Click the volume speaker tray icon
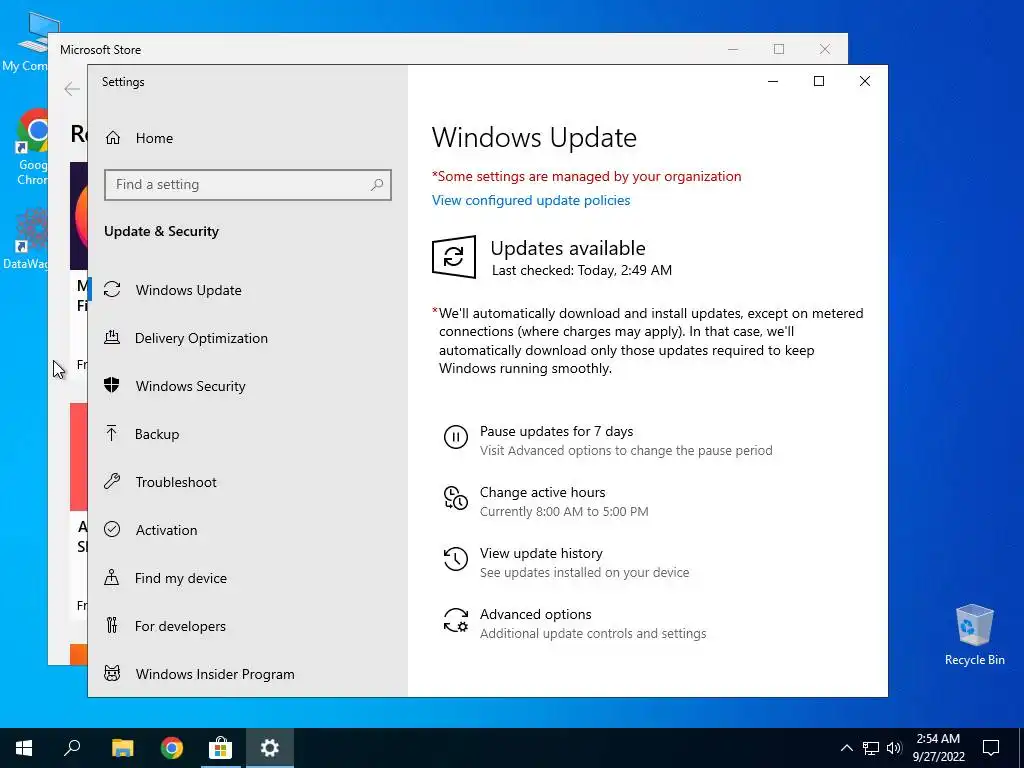Image resolution: width=1024 pixels, height=768 pixels. pos(894,748)
